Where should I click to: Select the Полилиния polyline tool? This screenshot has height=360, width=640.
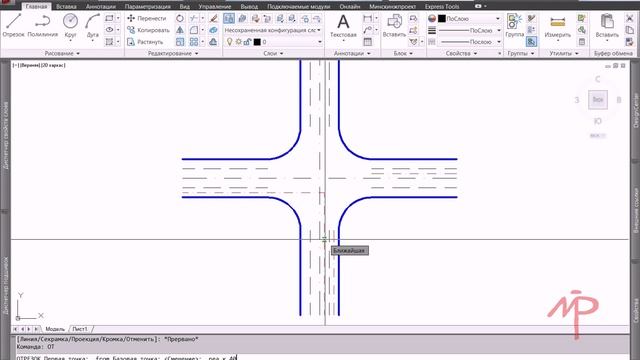click(x=42, y=25)
